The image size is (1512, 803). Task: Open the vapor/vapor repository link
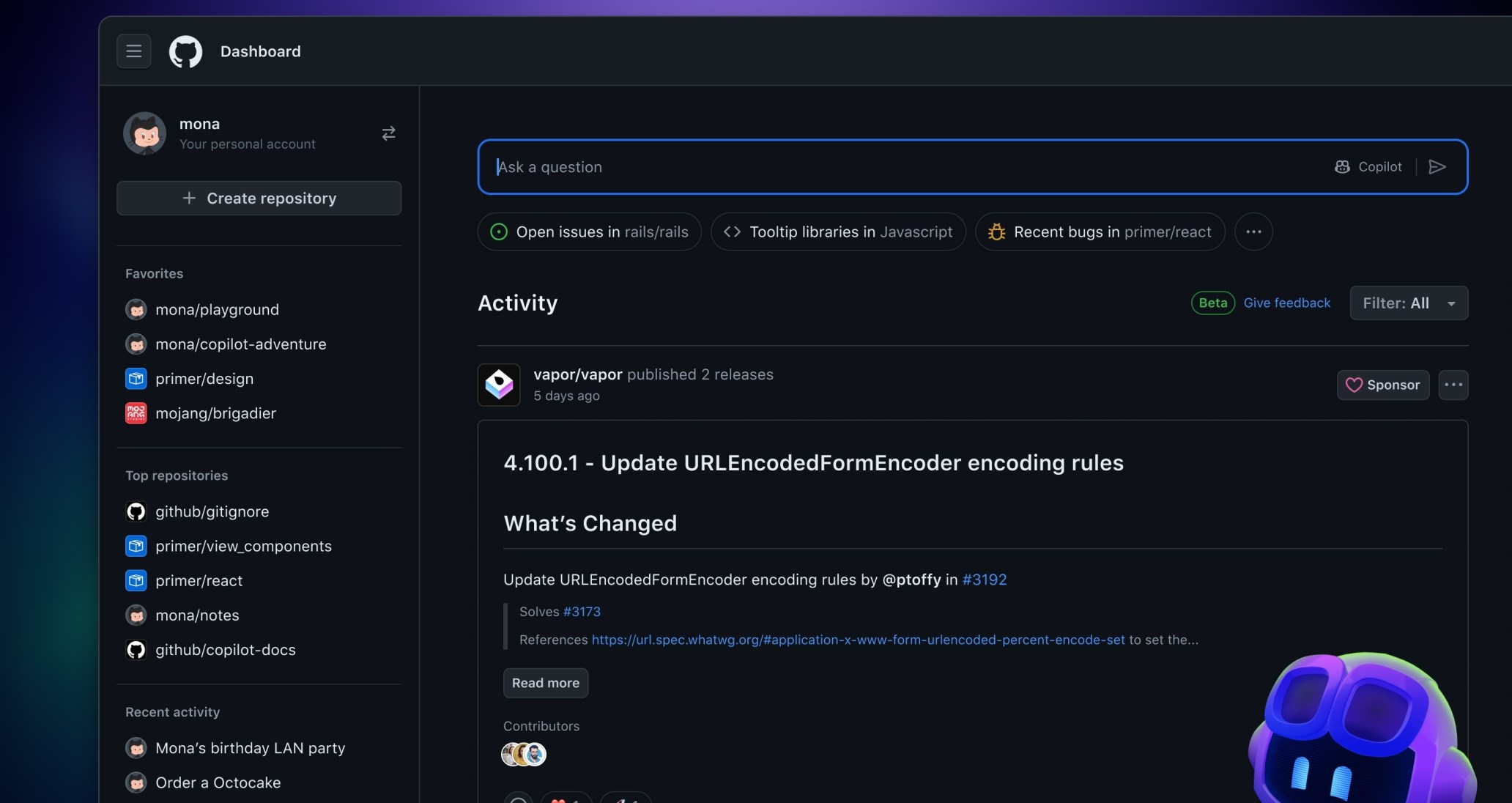(x=578, y=374)
